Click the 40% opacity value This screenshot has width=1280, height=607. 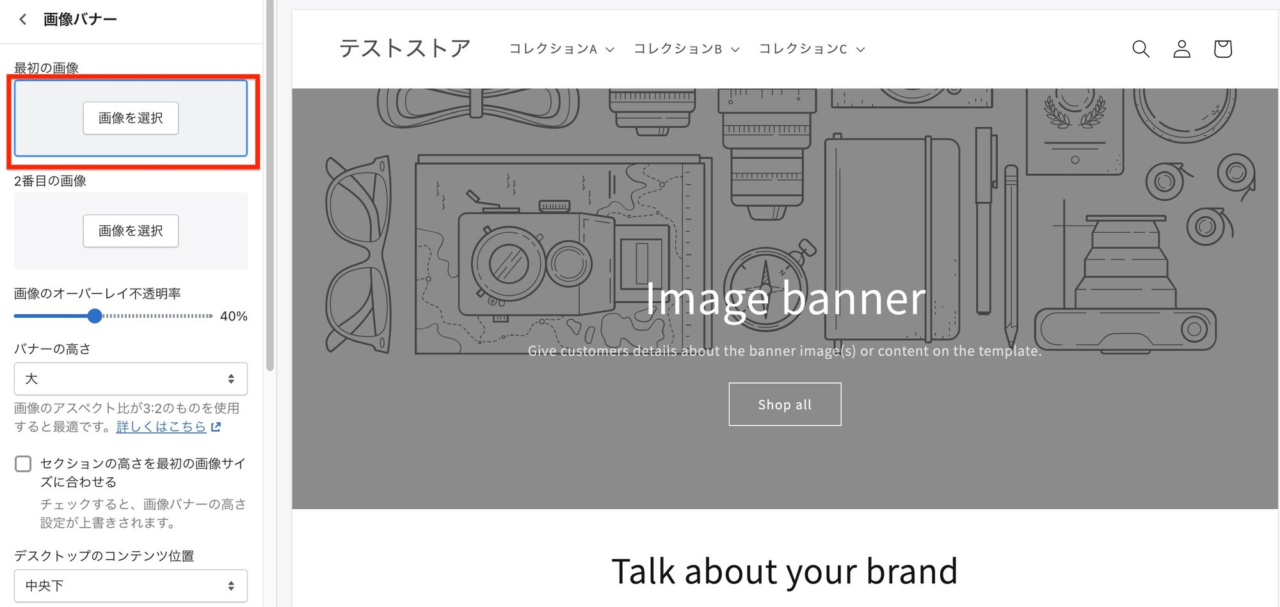pos(234,316)
